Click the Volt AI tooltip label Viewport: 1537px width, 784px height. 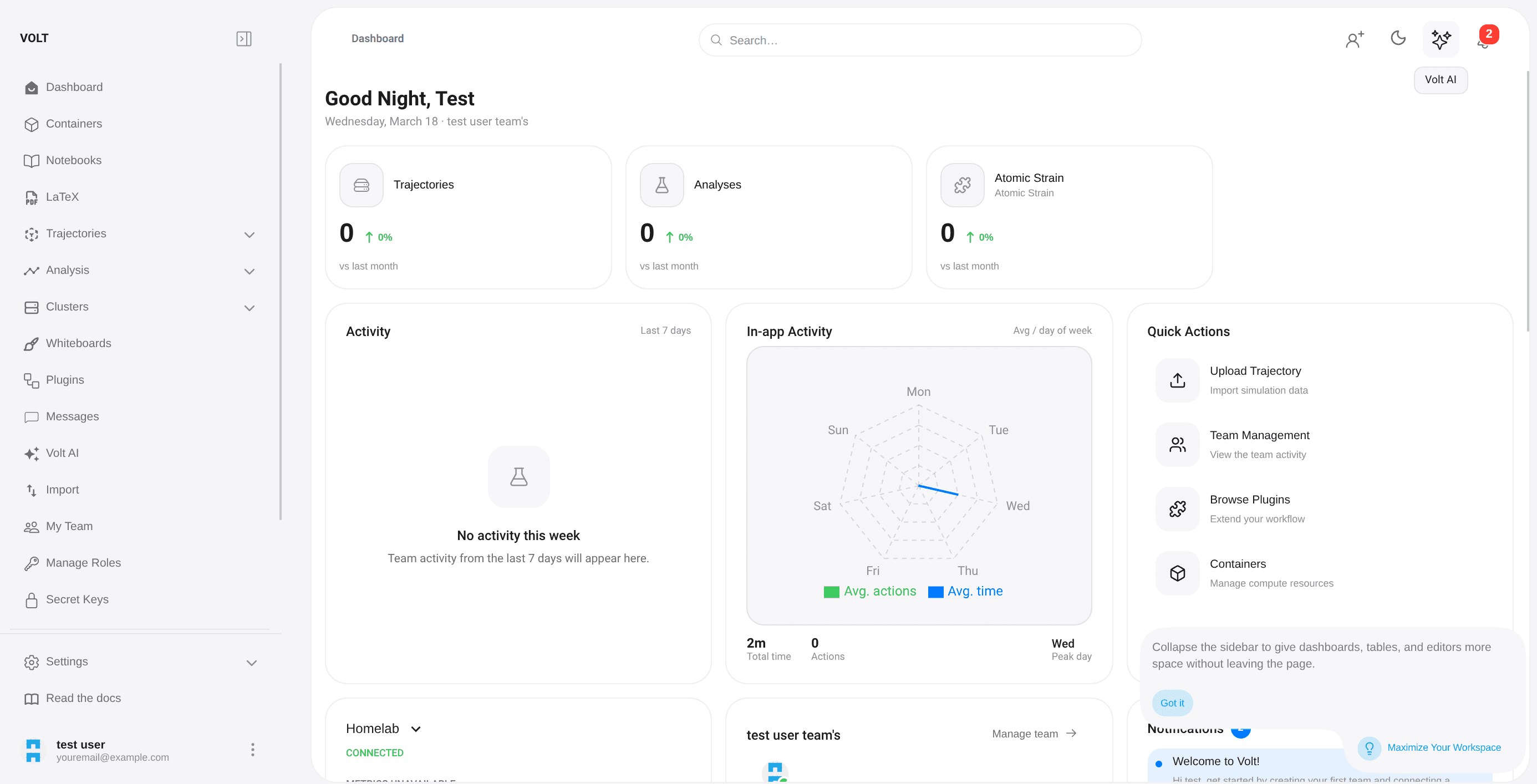coord(1441,80)
